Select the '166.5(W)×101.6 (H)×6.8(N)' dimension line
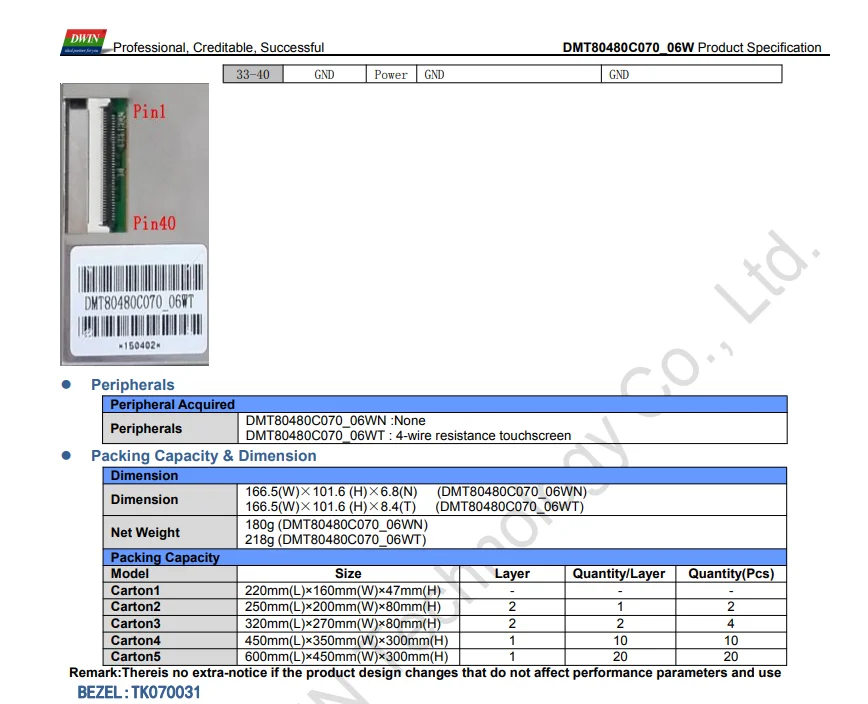The height and width of the screenshot is (704, 868). pyautogui.click(x=416, y=491)
